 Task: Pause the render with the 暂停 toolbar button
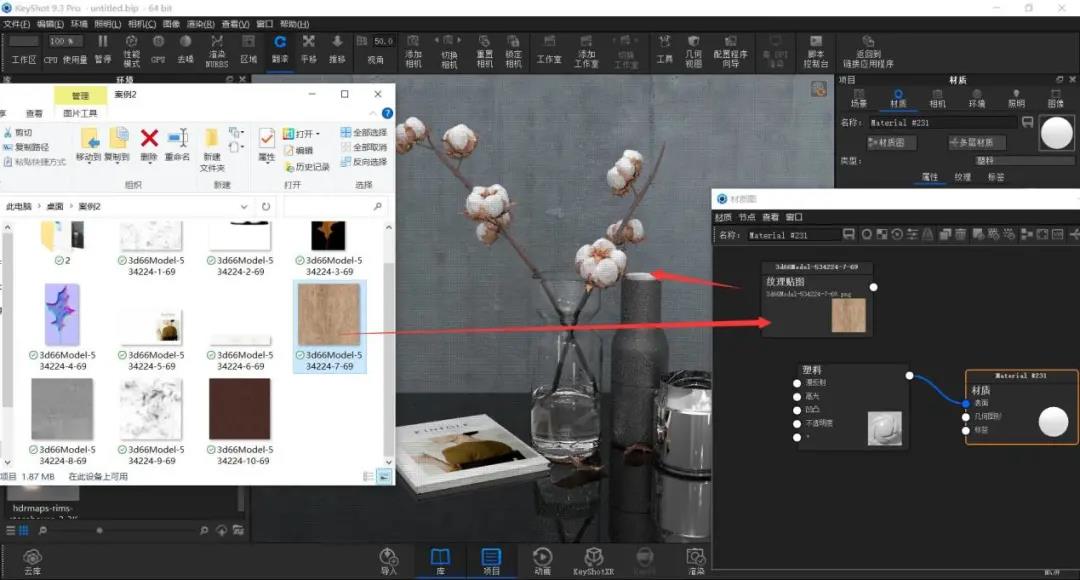pyautogui.click(x=103, y=50)
